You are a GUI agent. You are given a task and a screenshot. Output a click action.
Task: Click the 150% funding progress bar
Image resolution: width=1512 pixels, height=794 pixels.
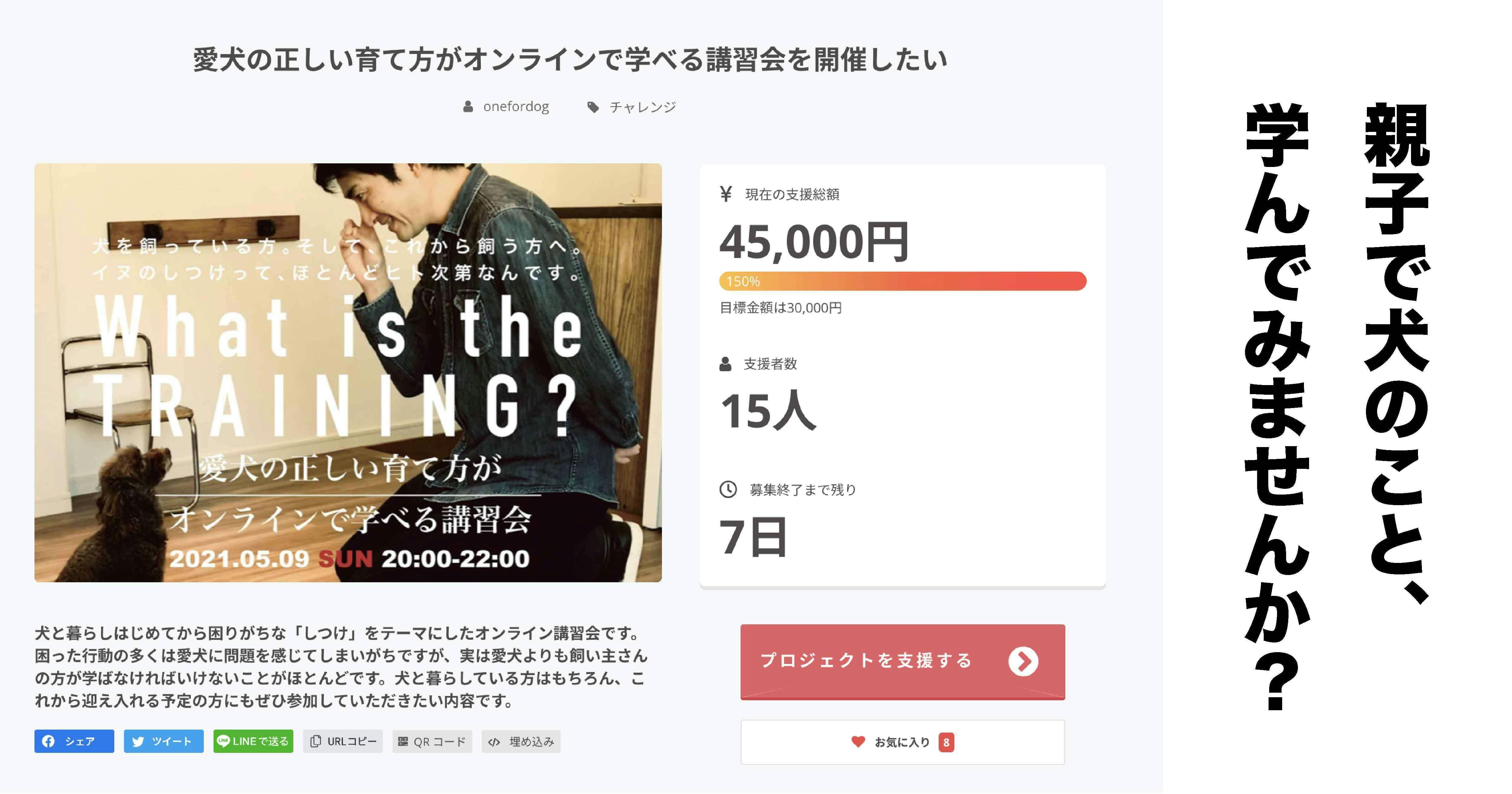903,281
